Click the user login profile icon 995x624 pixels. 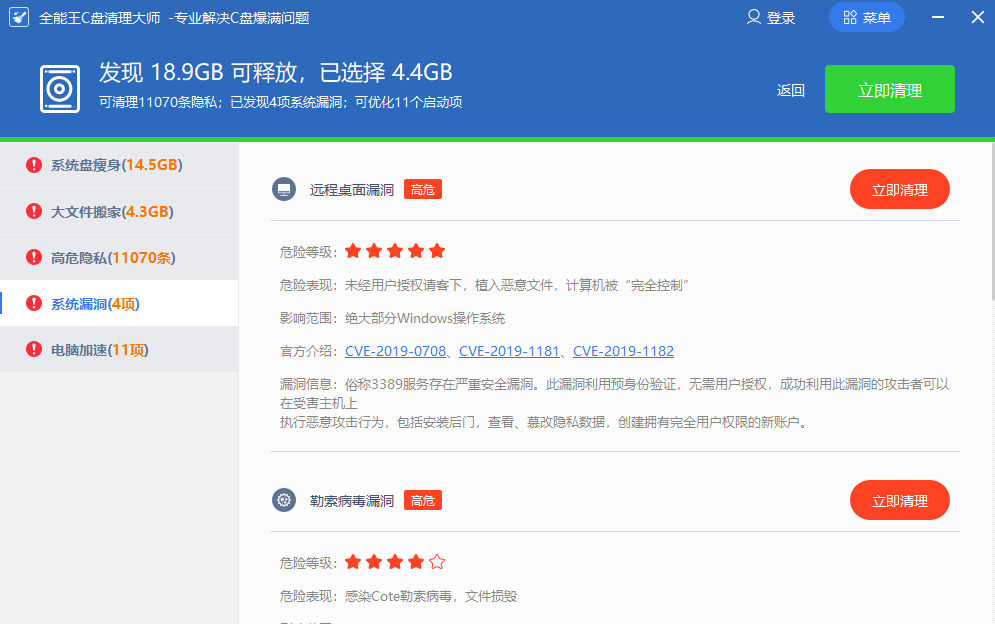pos(754,17)
